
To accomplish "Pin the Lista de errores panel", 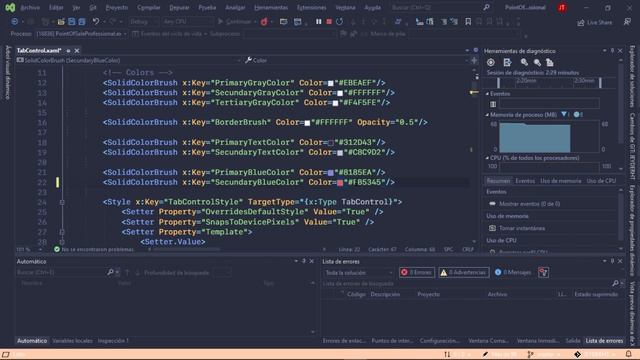I will tap(612, 261).
